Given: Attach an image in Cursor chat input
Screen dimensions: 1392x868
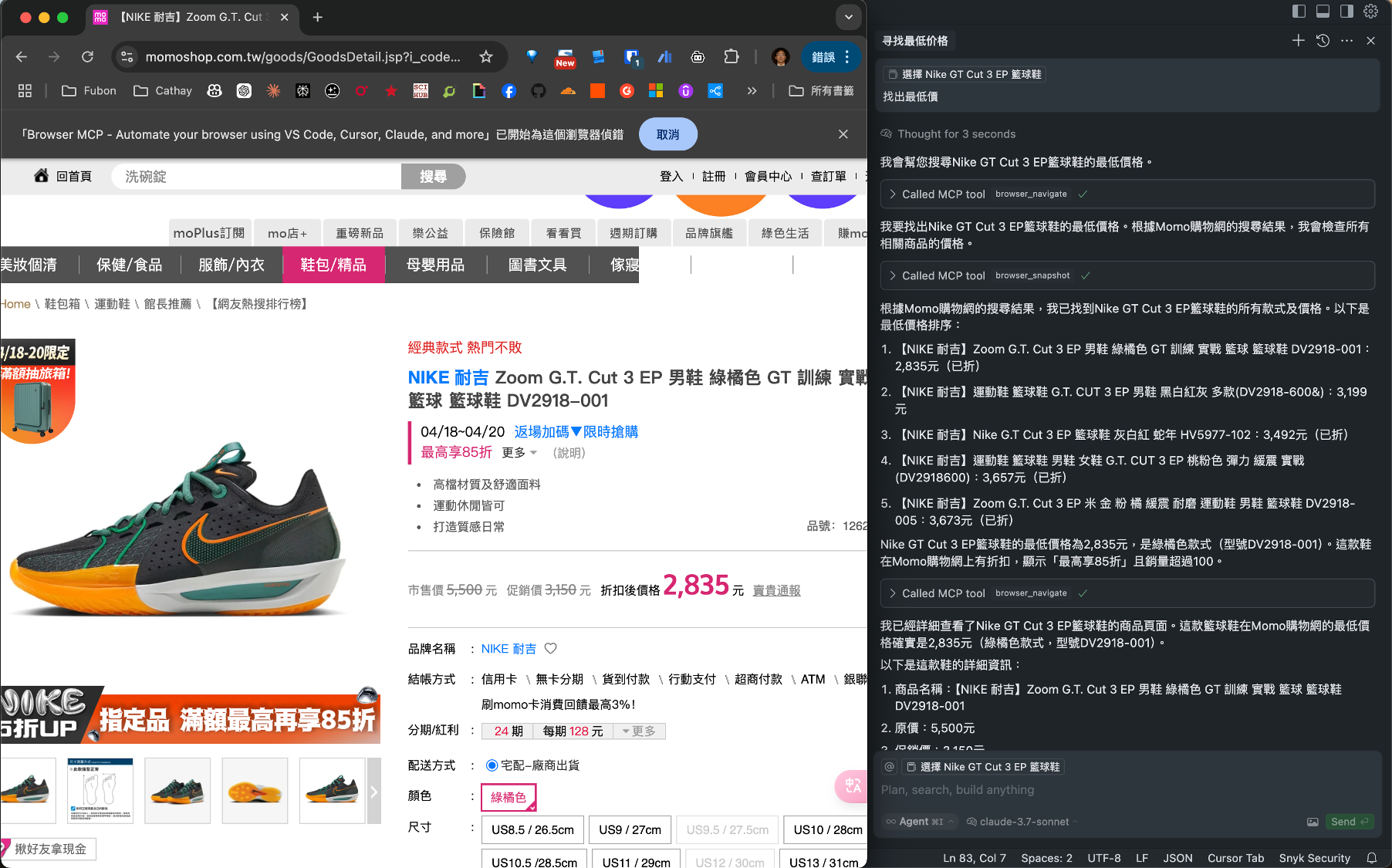Looking at the screenshot, I should pyautogui.click(x=1313, y=822).
